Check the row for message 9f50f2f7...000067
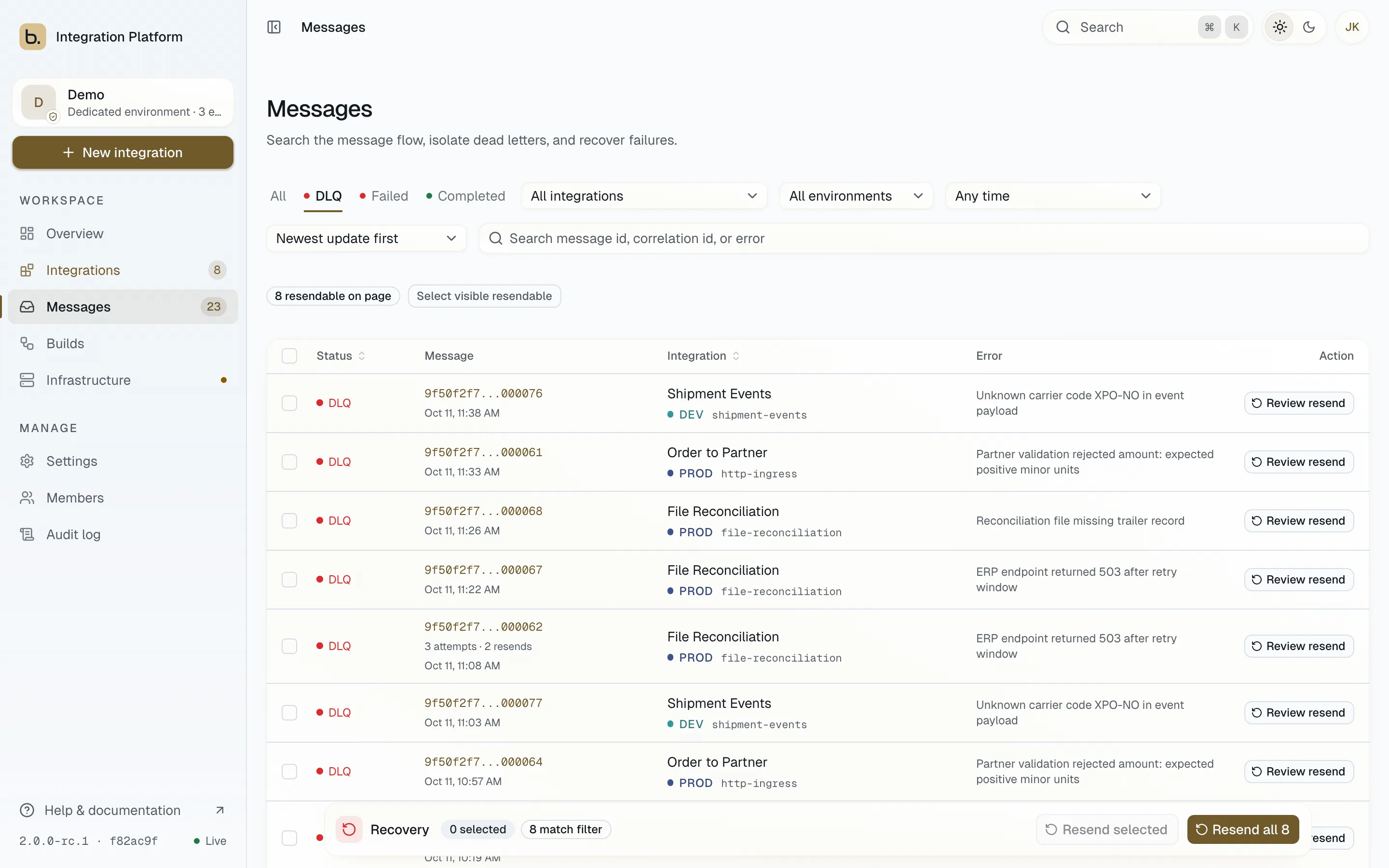Screen dimensions: 1389x868 pyautogui.click(x=289, y=580)
